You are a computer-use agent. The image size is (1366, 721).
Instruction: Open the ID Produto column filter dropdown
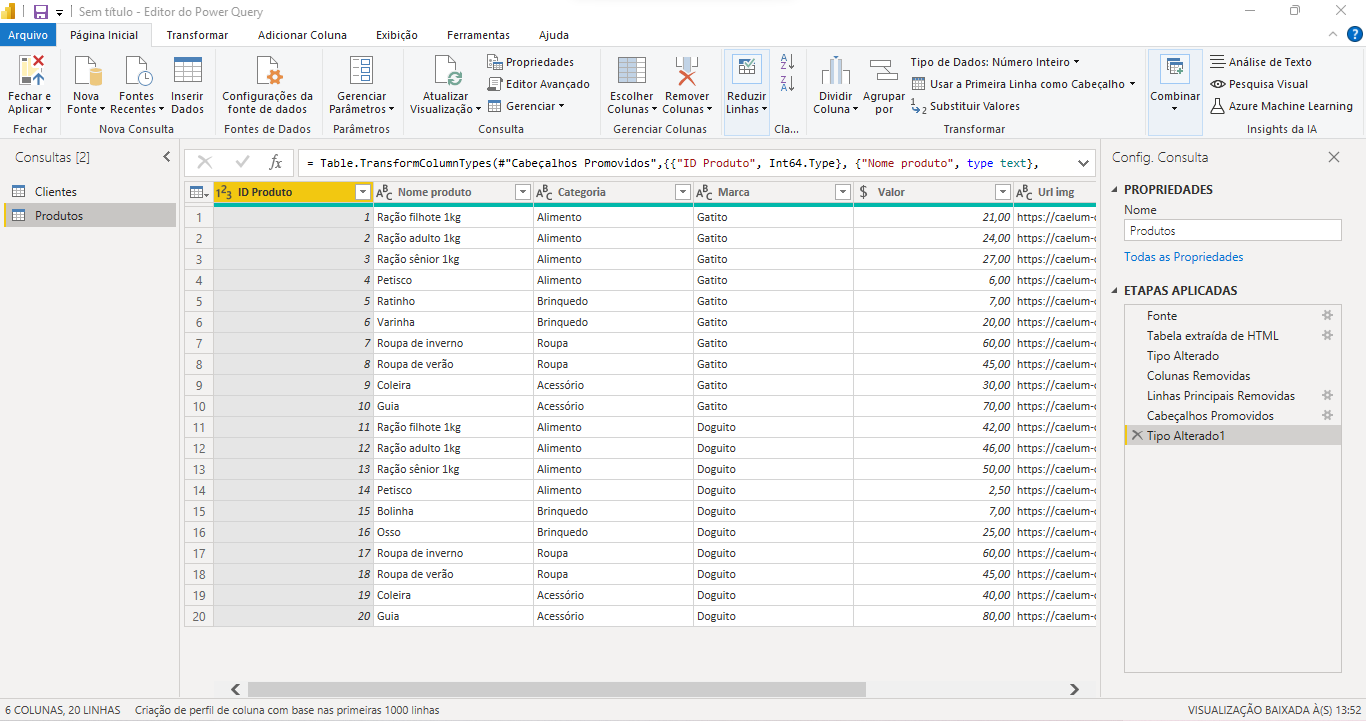point(362,192)
